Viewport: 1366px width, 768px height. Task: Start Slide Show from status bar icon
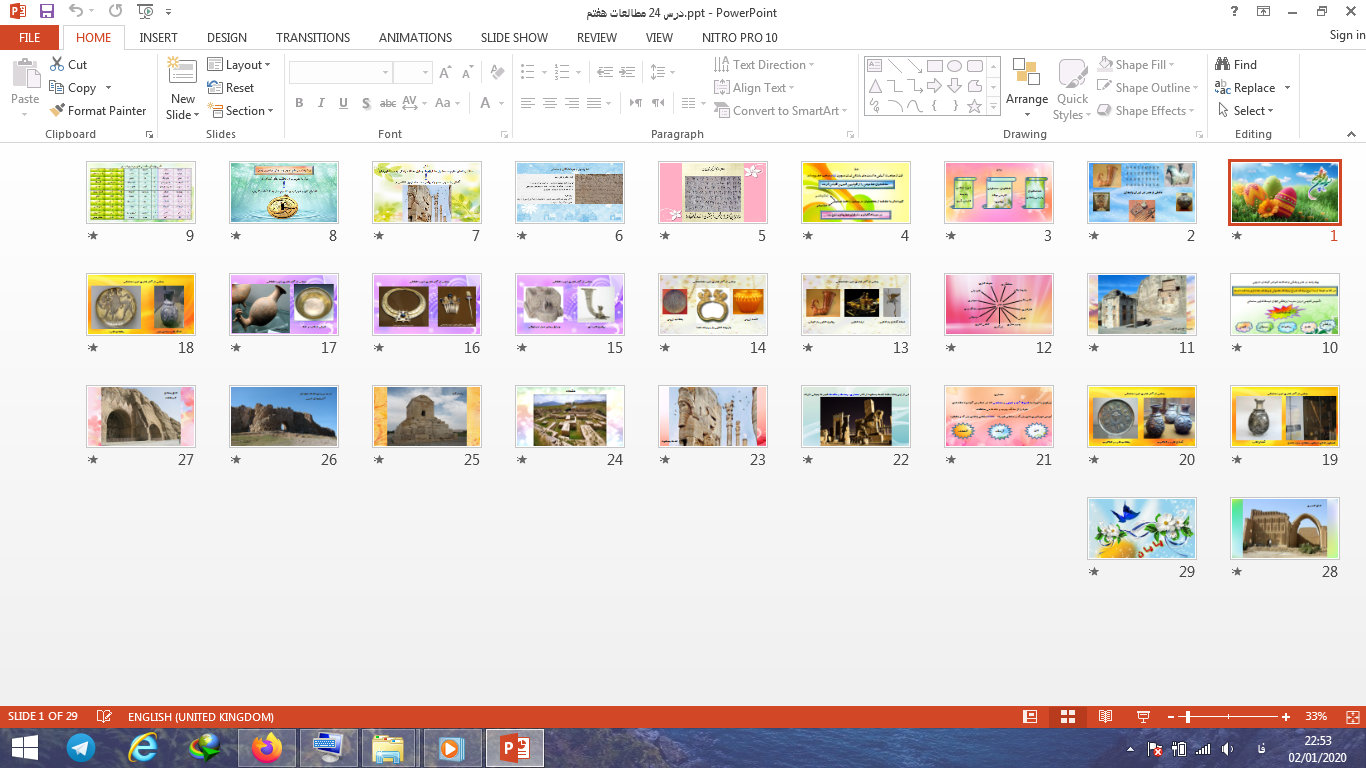1143,717
